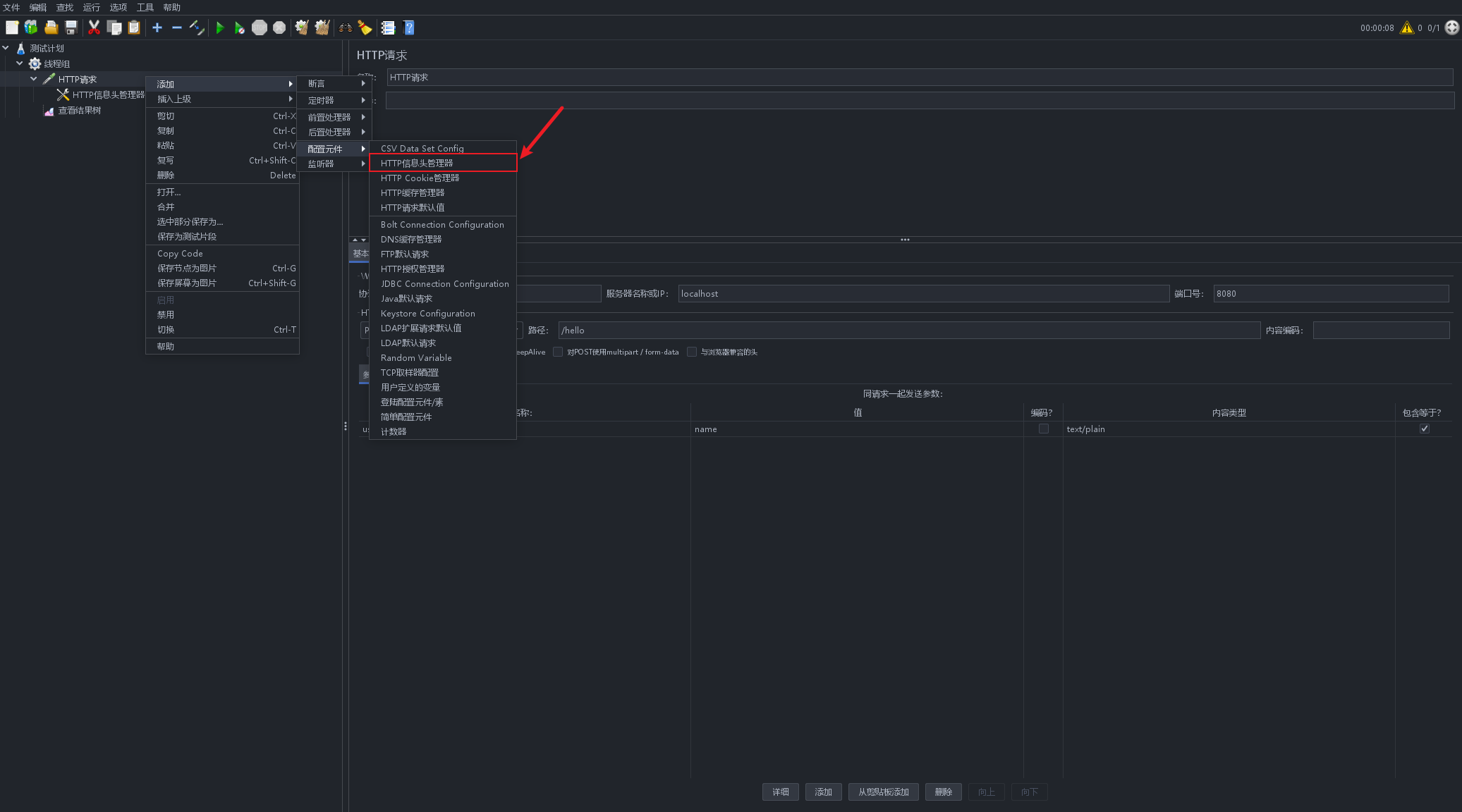Screen dimensions: 1462x812
Task: Collapse the 测试计划 tree node
Action: tap(6, 48)
